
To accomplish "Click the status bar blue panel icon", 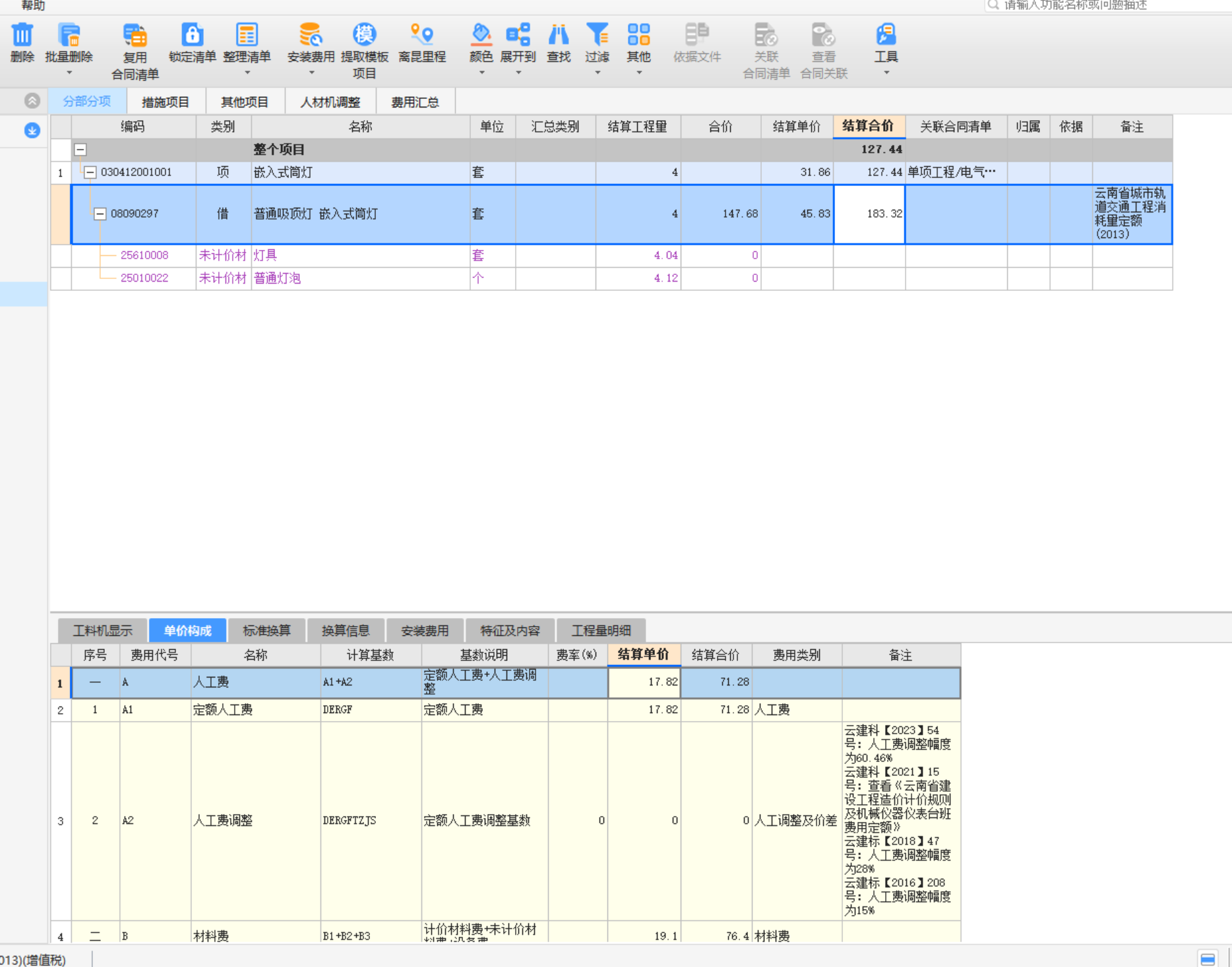I will click(x=1208, y=959).
